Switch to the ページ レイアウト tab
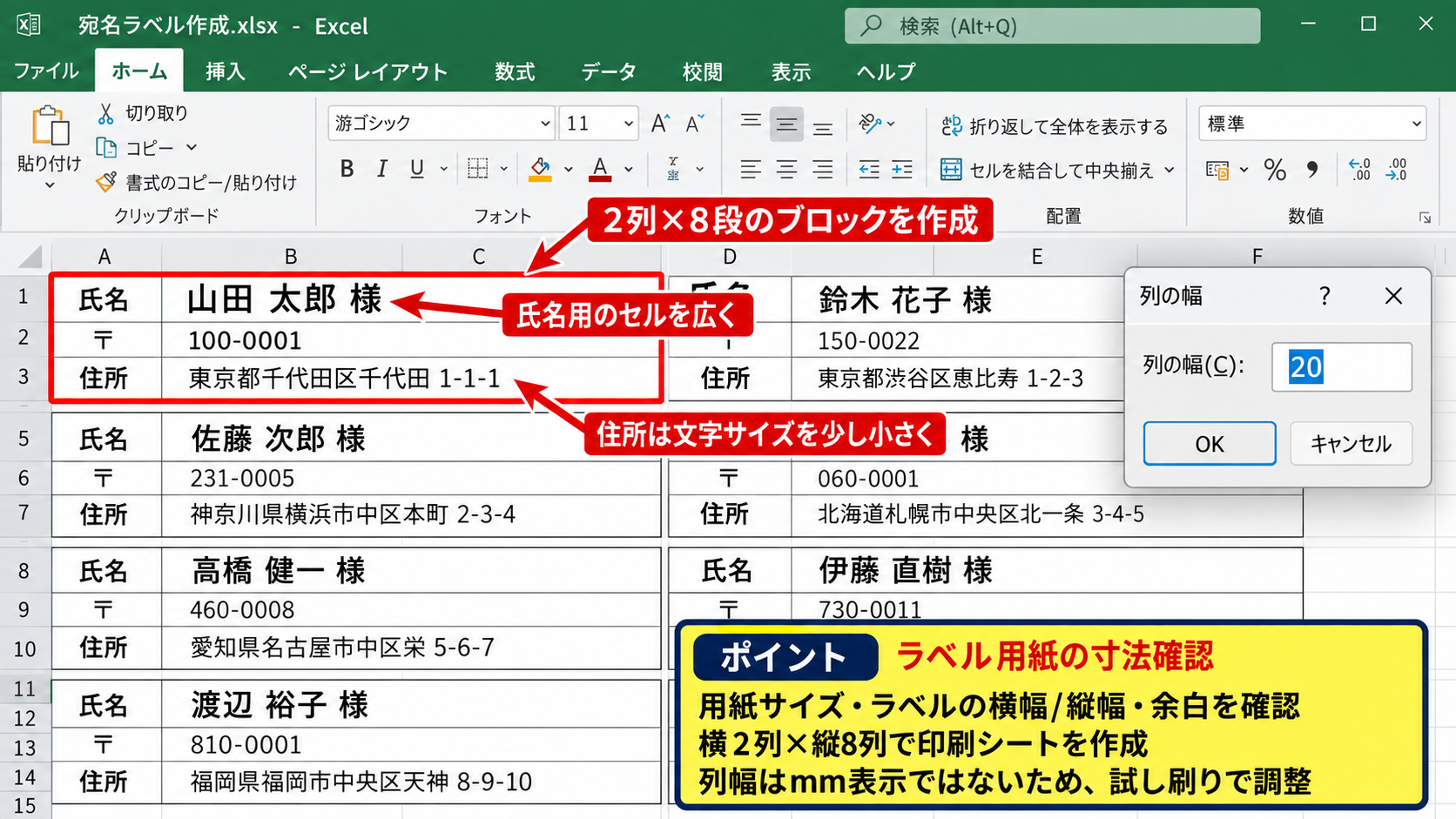Image resolution: width=1456 pixels, height=819 pixels. [367, 71]
